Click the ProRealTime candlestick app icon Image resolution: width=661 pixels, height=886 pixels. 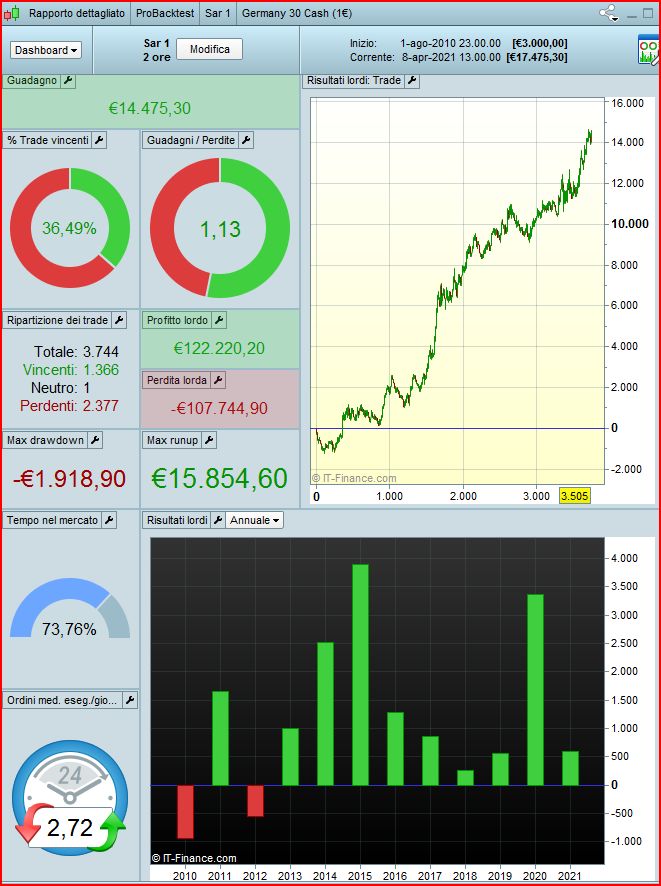(11, 12)
